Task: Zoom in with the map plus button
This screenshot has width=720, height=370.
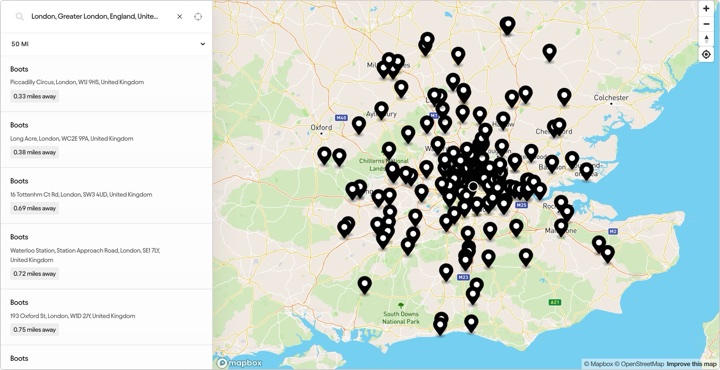Action: coord(706,9)
